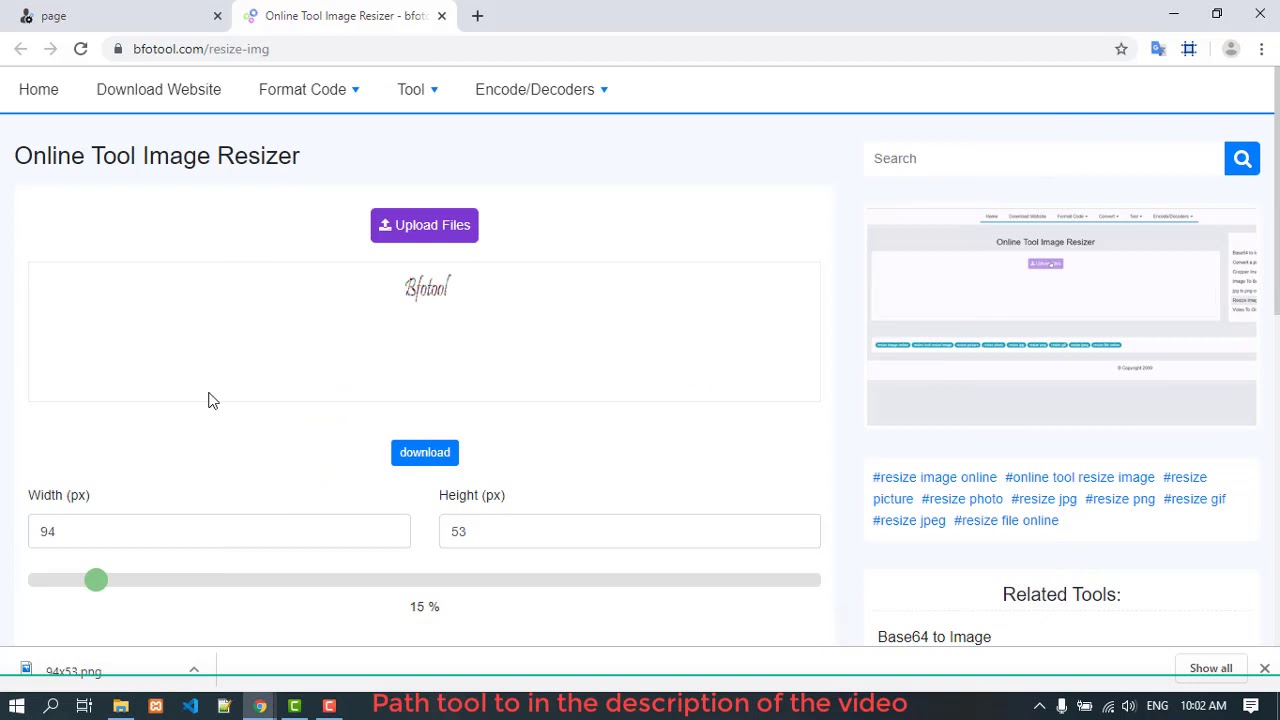
Task: Expand the Encode/Decoders dropdown
Action: coord(541,89)
